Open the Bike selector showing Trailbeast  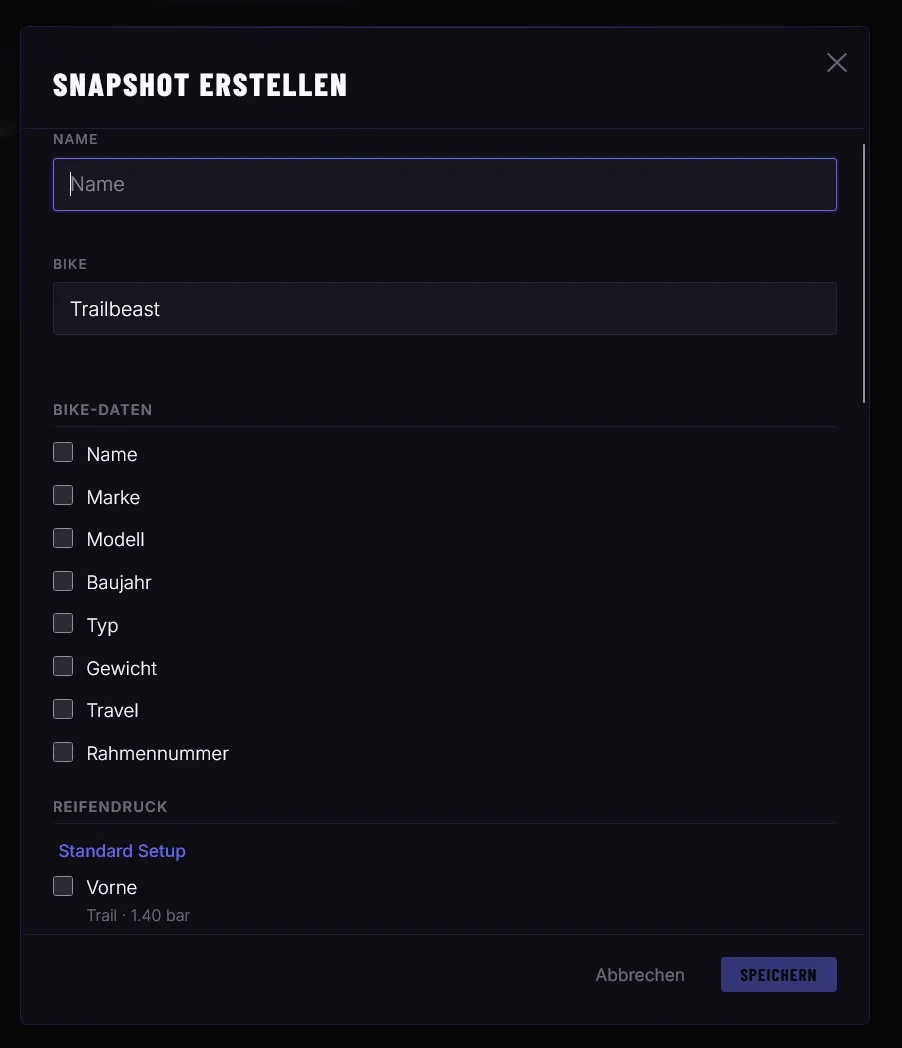point(444,309)
